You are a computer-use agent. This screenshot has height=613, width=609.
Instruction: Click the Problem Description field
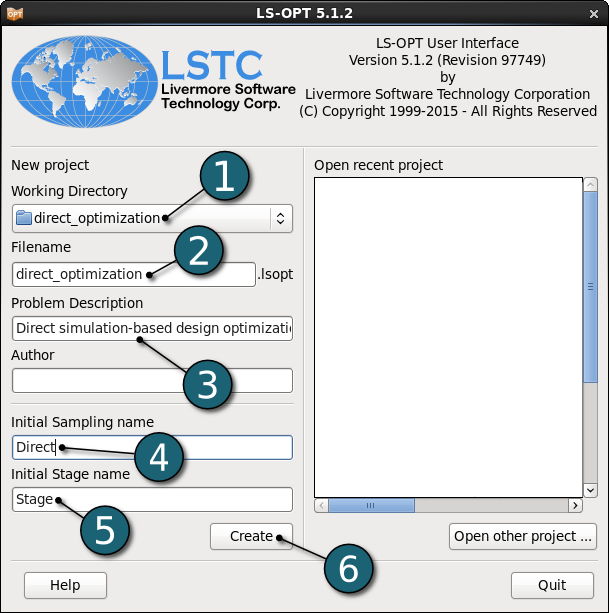pos(152,328)
